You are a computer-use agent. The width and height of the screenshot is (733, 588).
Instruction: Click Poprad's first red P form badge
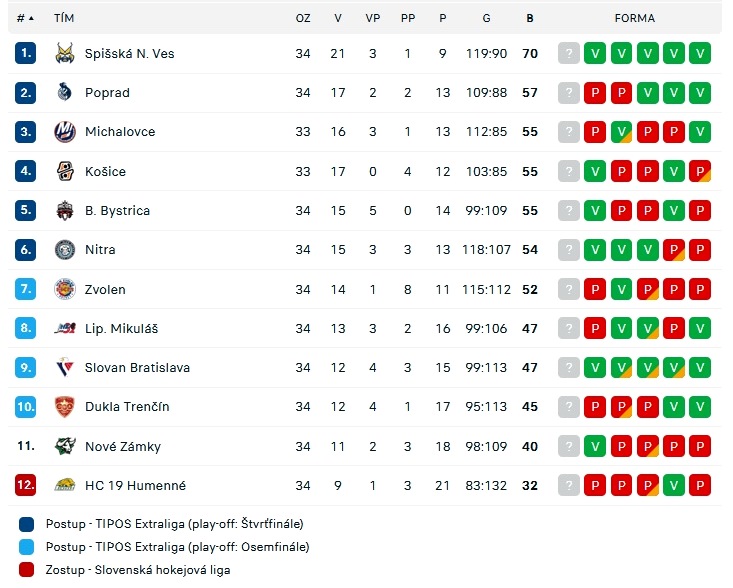[595, 93]
